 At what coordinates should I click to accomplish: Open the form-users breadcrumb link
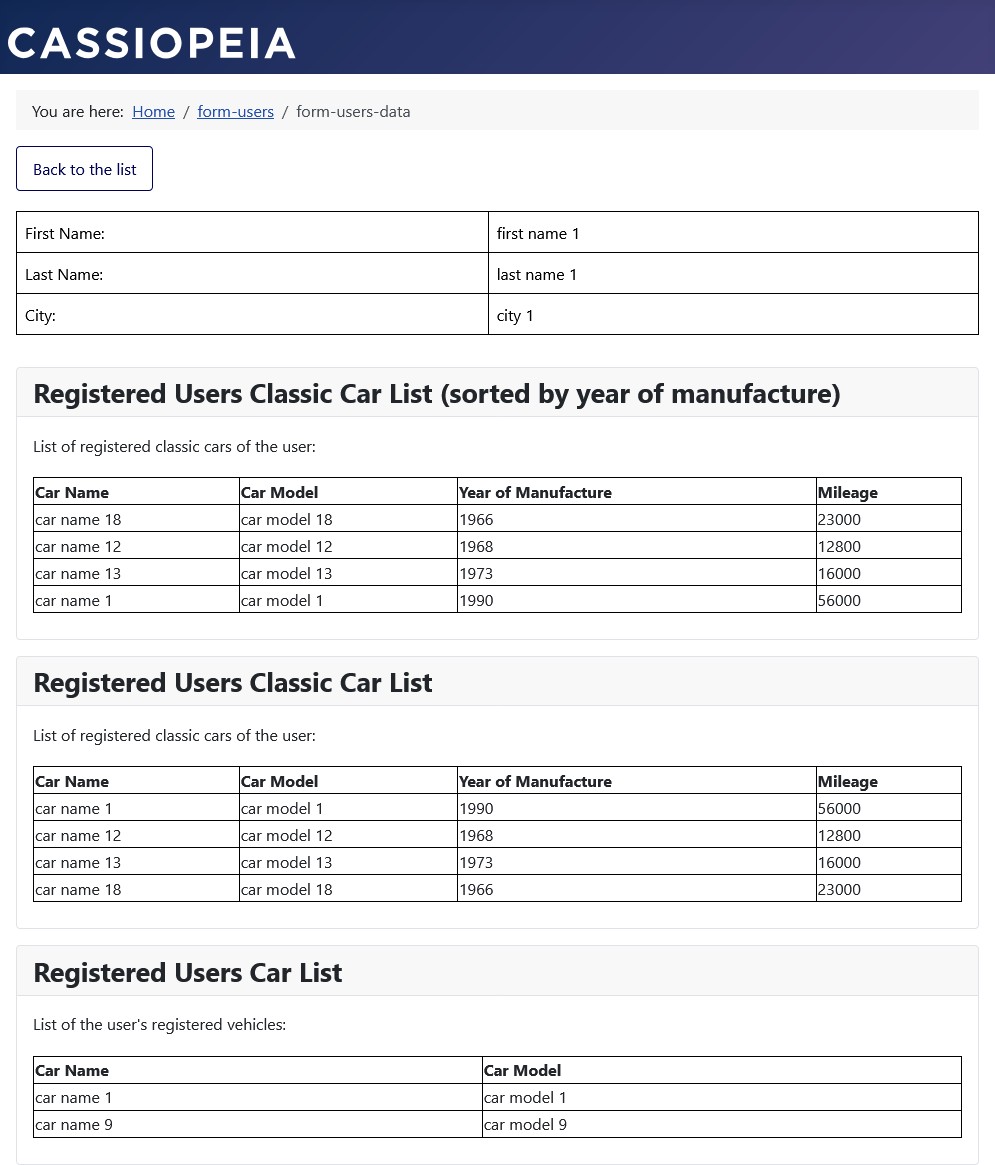coord(235,111)
